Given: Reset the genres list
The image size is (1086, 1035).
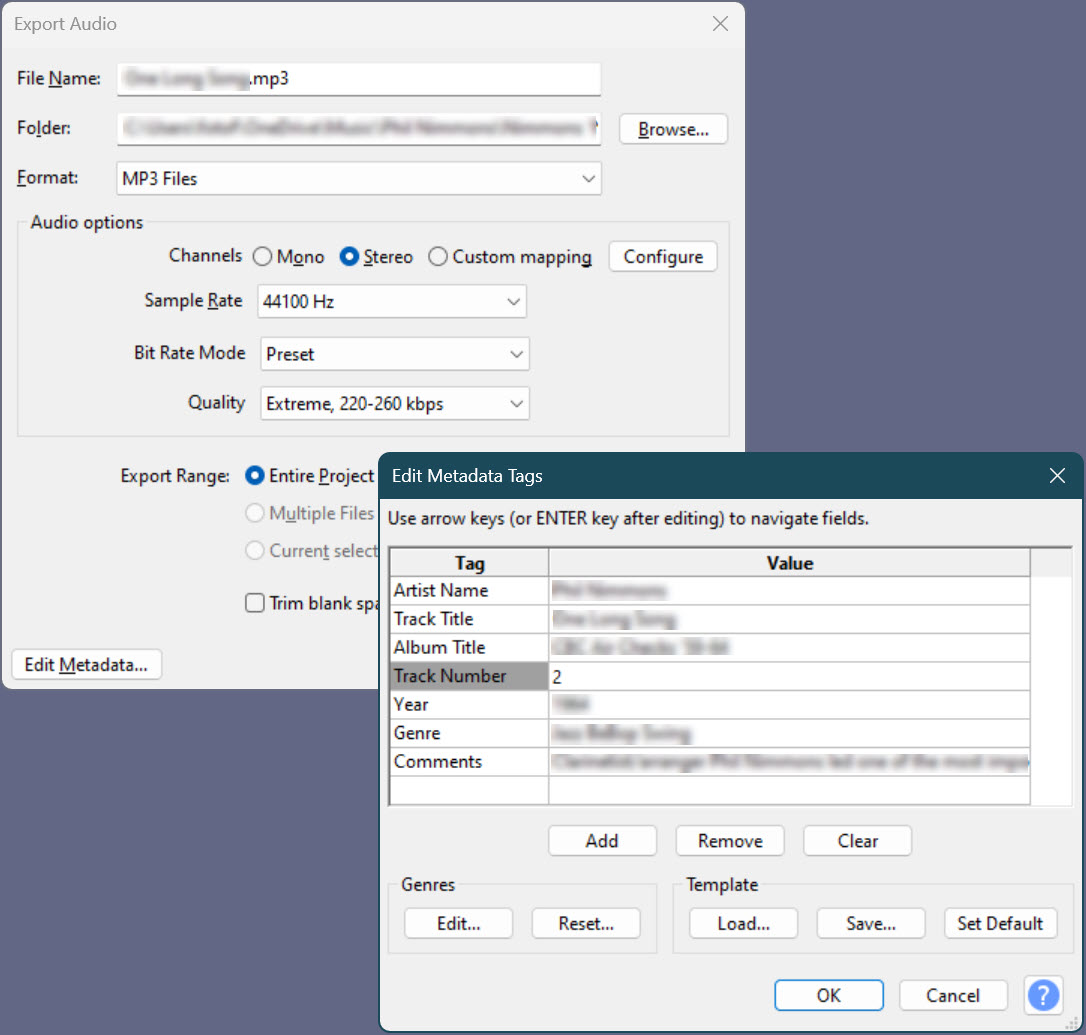Looking at the screenshot, I should click(x=586, y=923).
